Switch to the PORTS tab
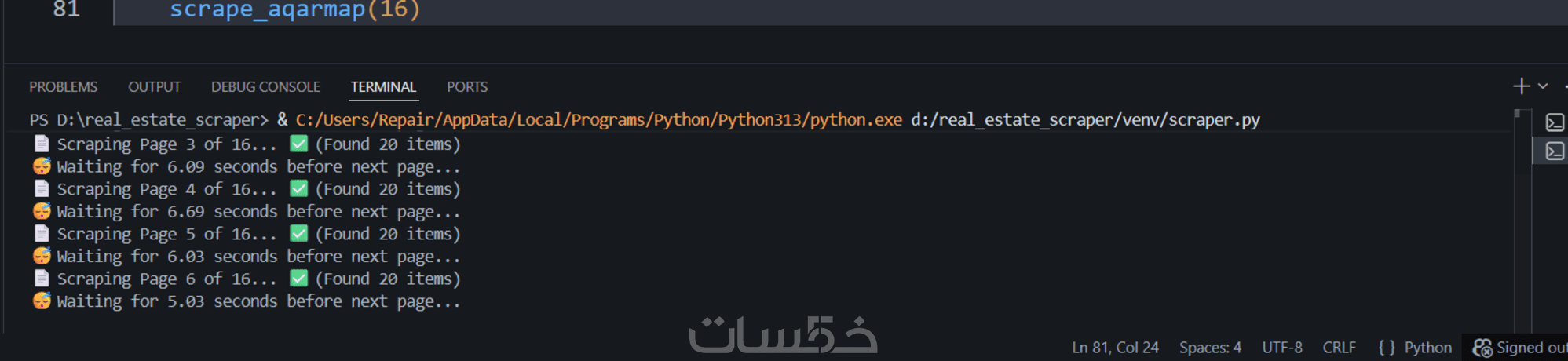This screenshot has height=361, width=1568. pos(467,87)
